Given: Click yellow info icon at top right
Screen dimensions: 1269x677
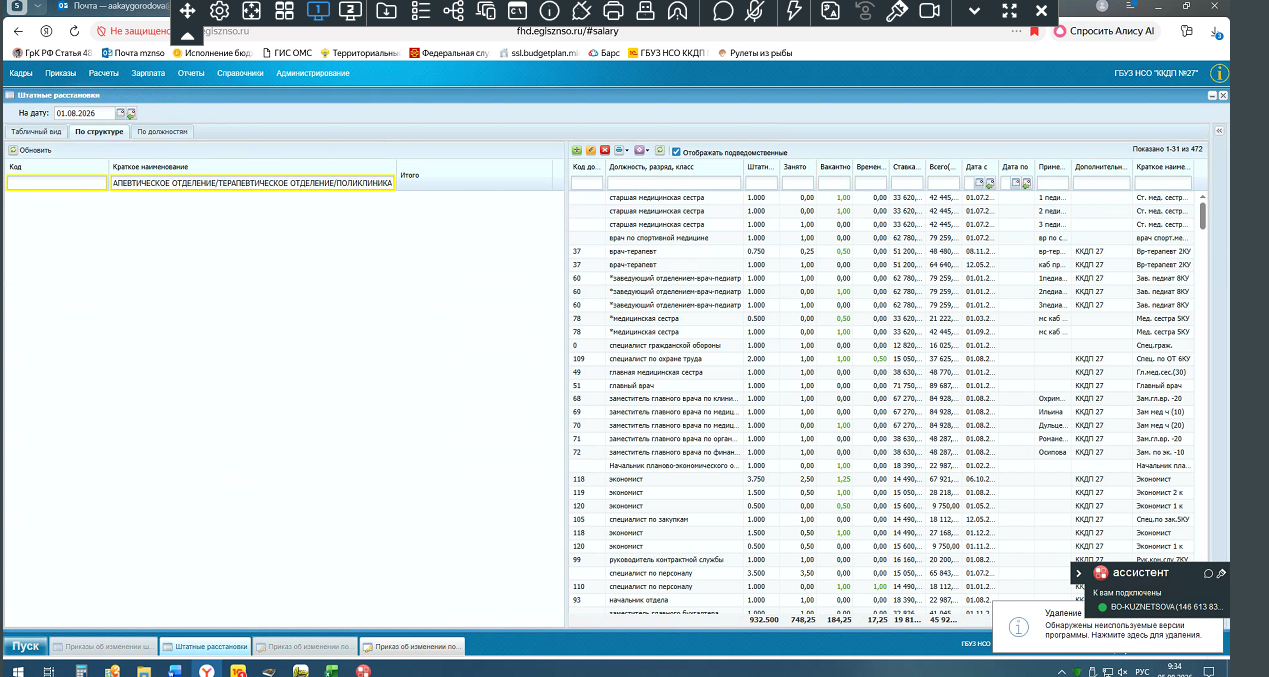Looking at the screenshot, I should click(1219, 73).
